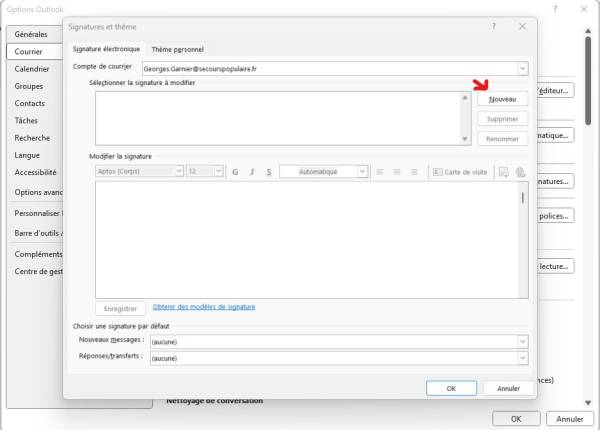Click scroll-down arrow of Options Outlook window

(588, 402)
